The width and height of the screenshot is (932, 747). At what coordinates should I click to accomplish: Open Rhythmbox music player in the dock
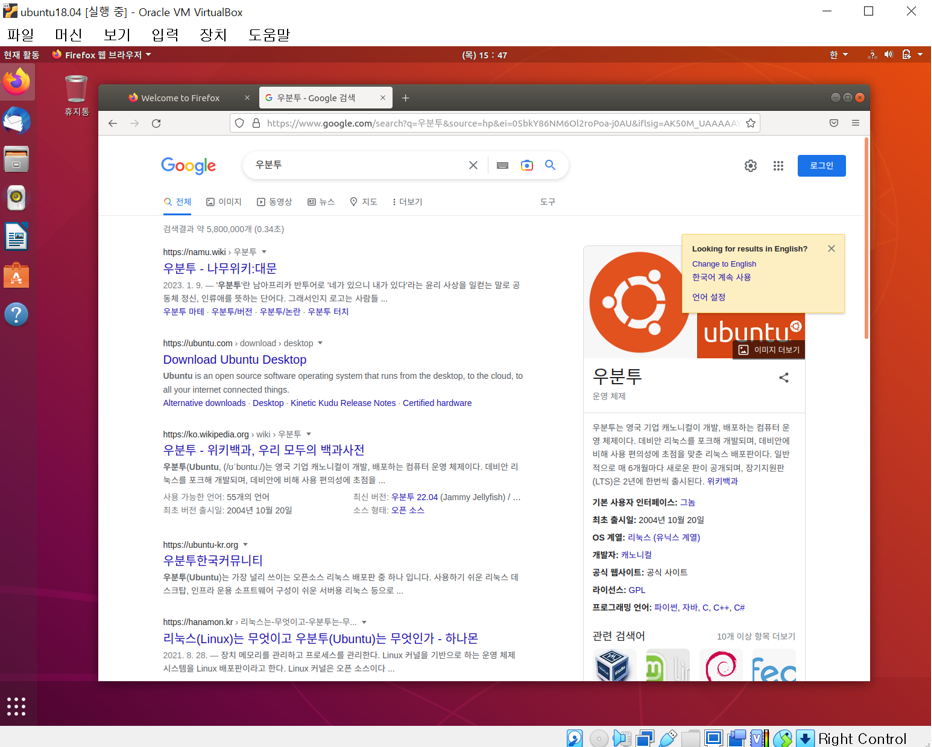[17, 198]
